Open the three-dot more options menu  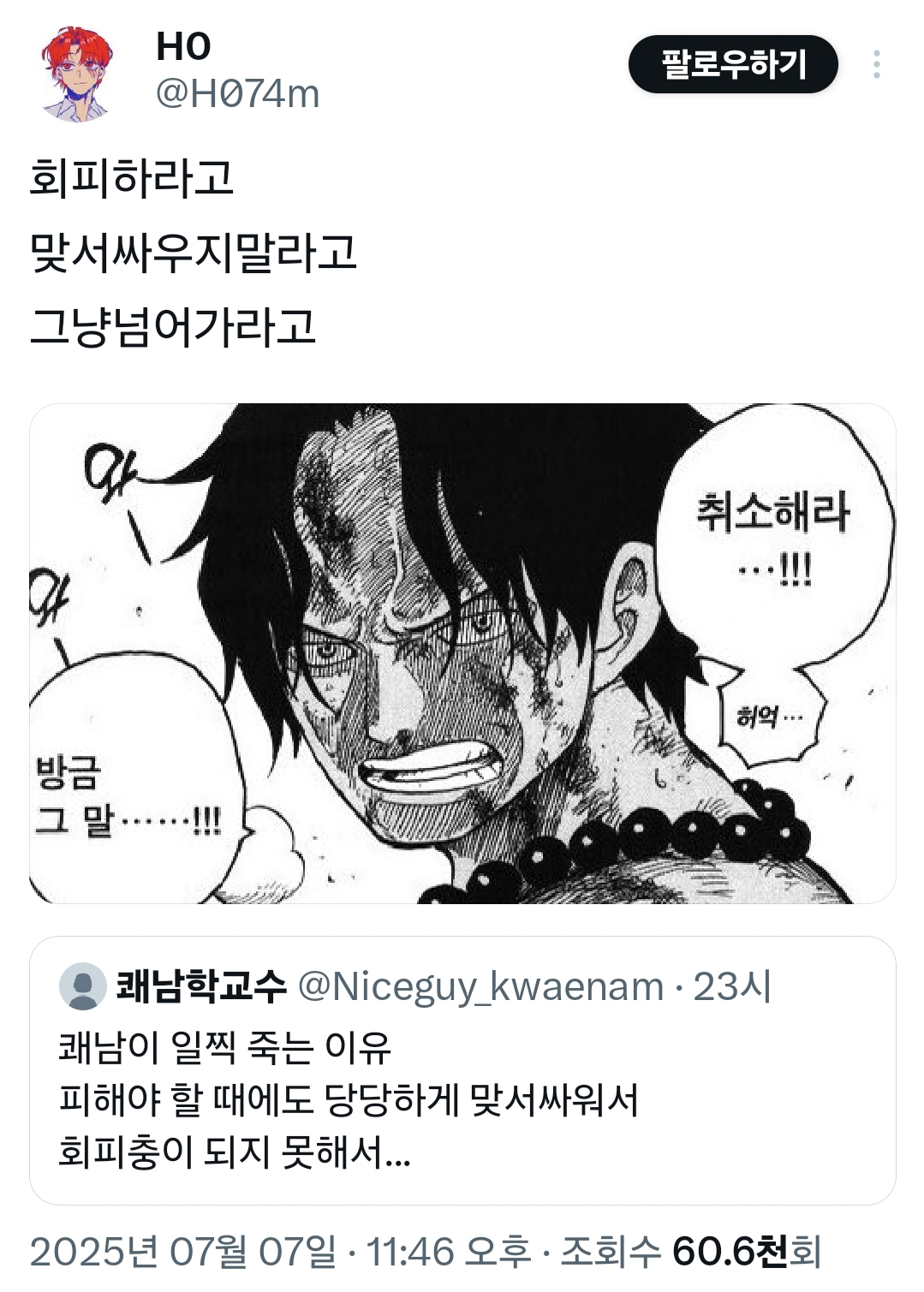876,65
